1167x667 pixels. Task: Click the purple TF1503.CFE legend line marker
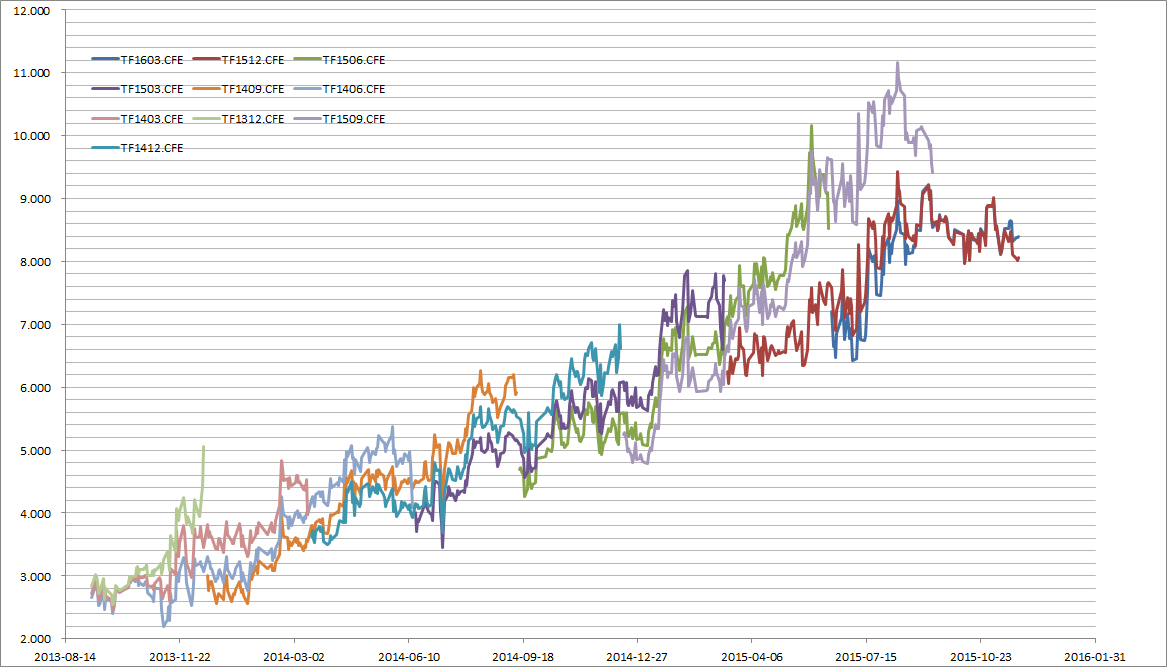pyautogui.click(x=105, y=89)
